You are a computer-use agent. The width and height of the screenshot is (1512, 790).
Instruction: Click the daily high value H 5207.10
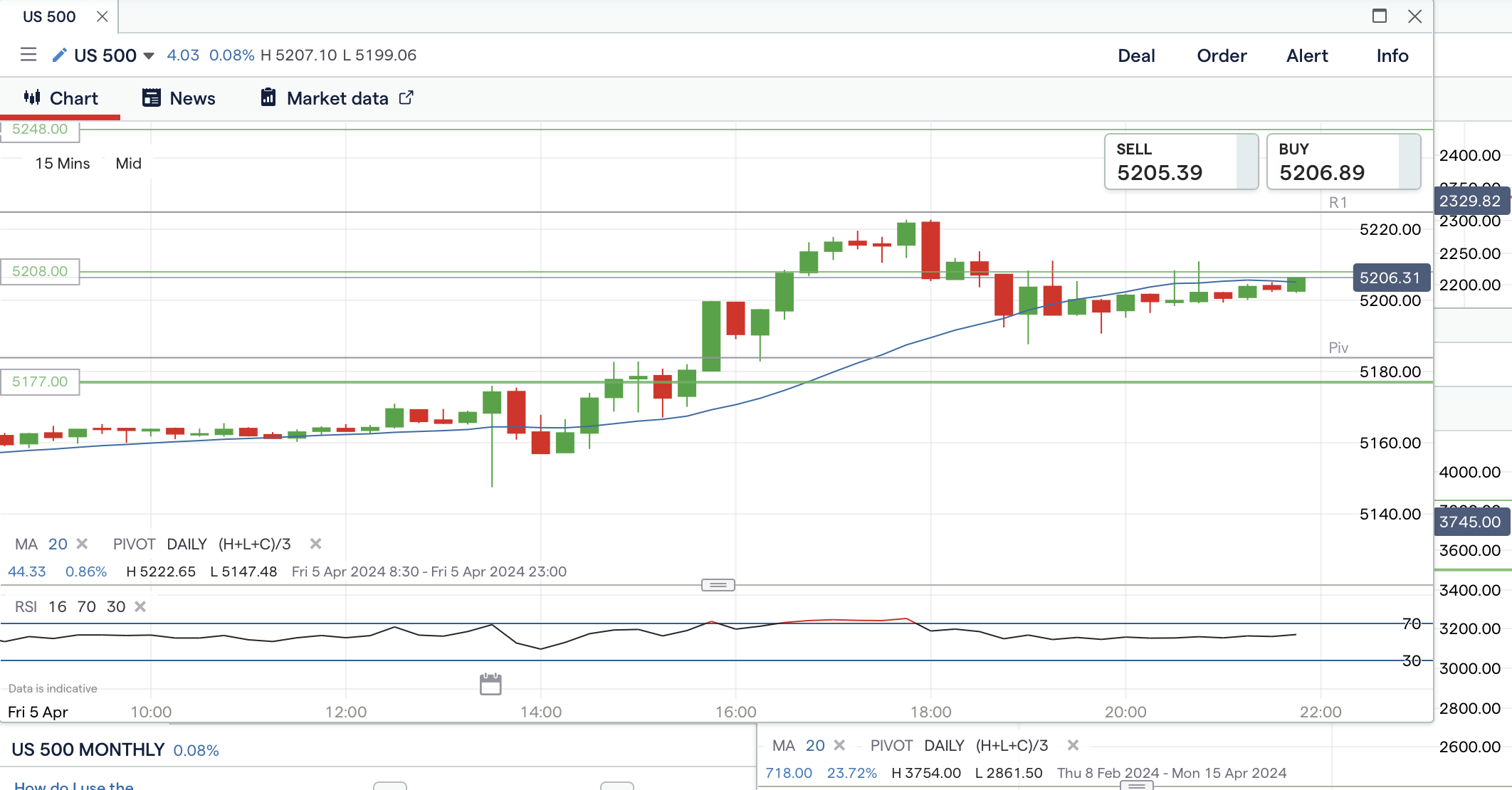point(299,56)
